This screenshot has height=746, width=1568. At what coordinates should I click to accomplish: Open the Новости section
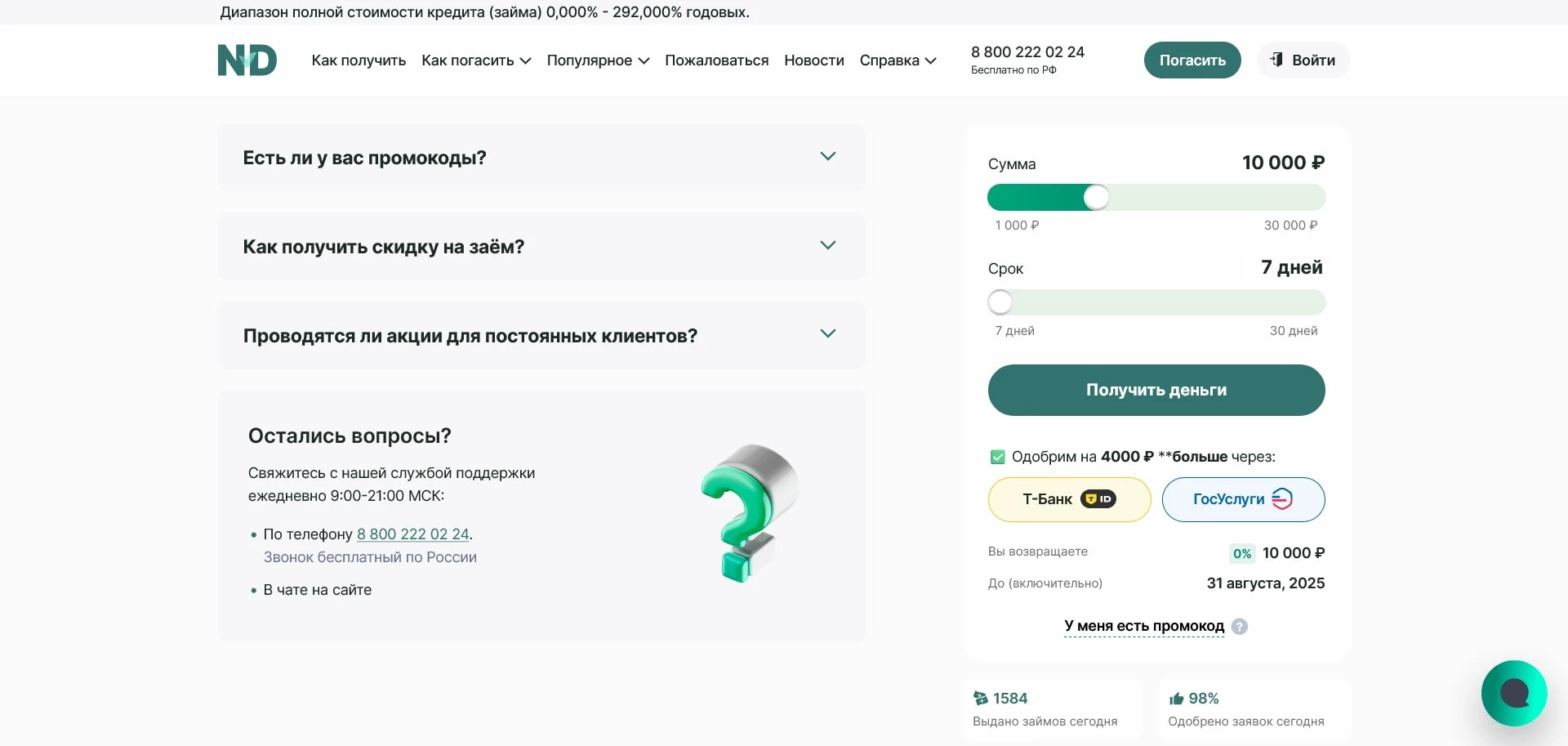pos(813,60)
